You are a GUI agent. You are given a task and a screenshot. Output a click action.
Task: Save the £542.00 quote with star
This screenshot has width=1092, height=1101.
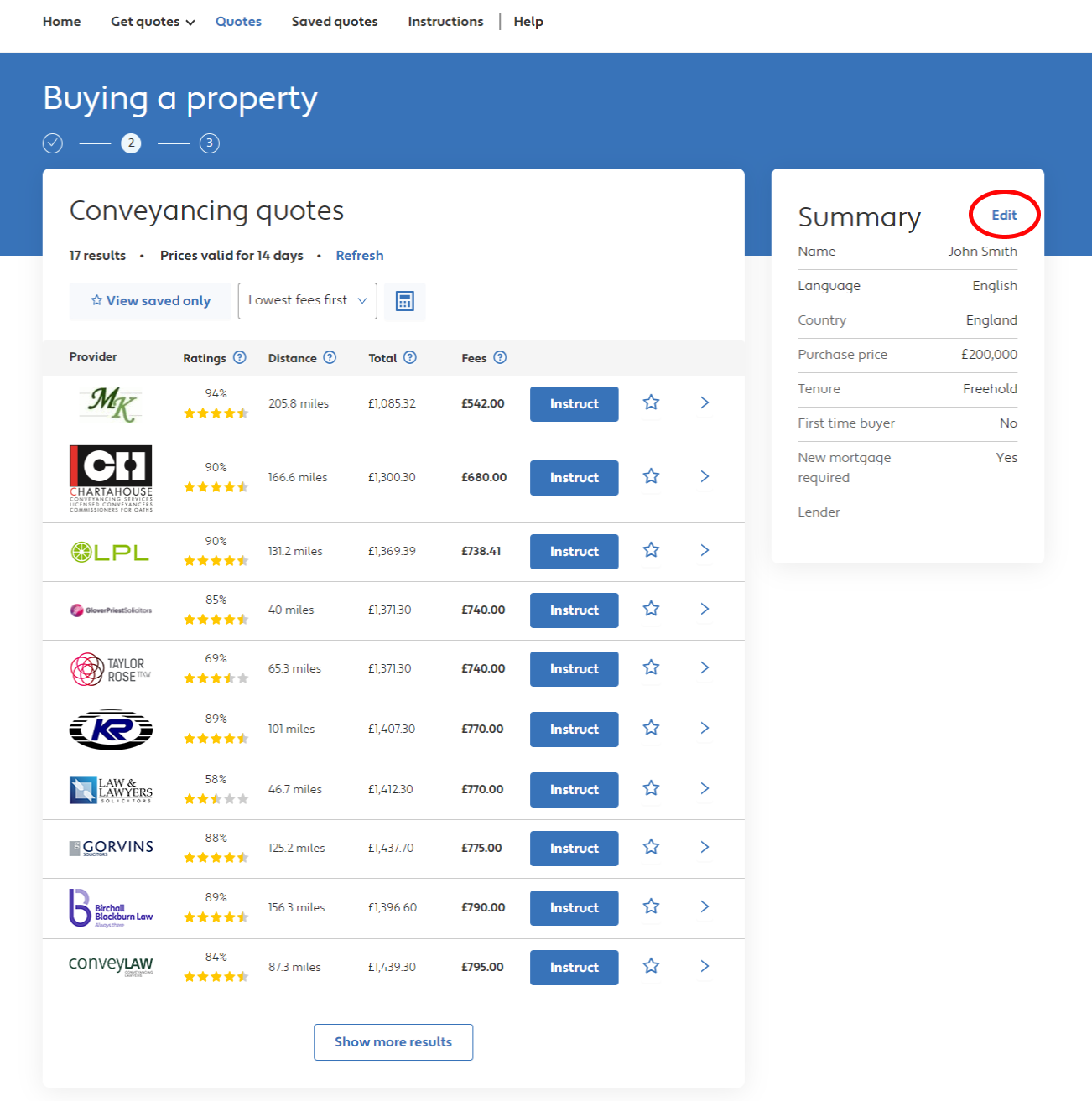[x=651, y=402]
